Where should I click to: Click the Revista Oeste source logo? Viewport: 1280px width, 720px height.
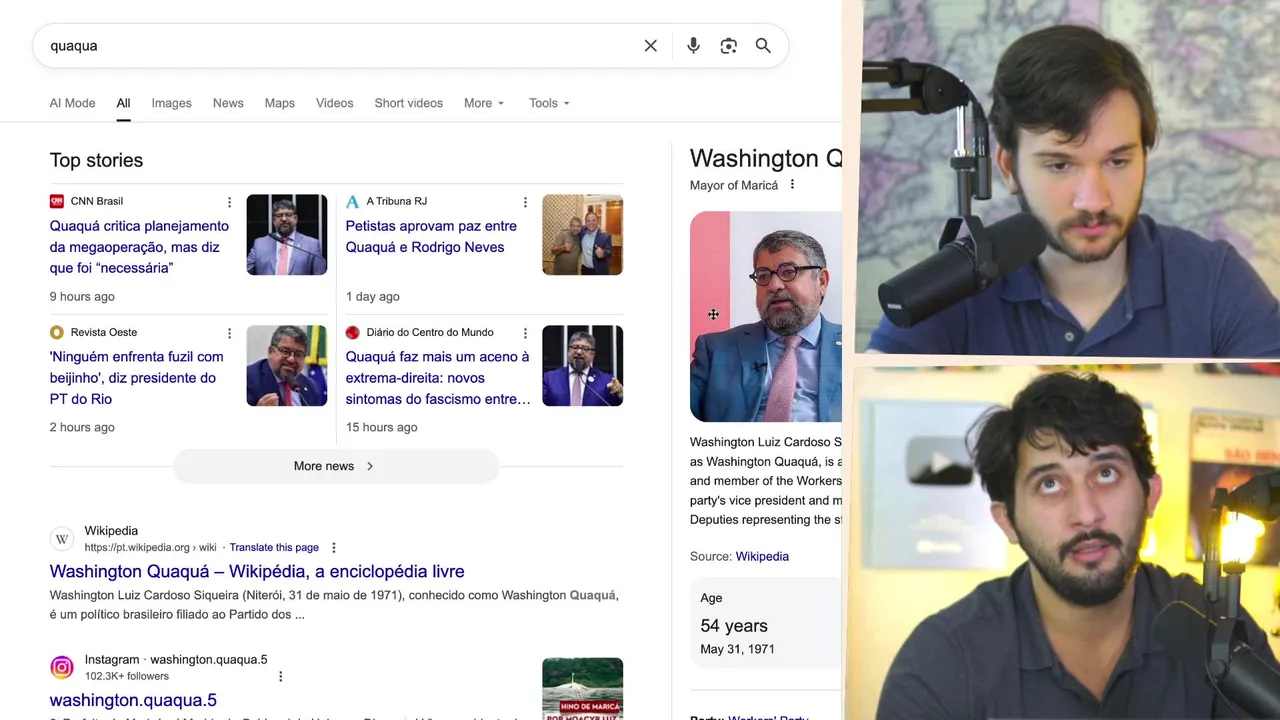(57, 332)
